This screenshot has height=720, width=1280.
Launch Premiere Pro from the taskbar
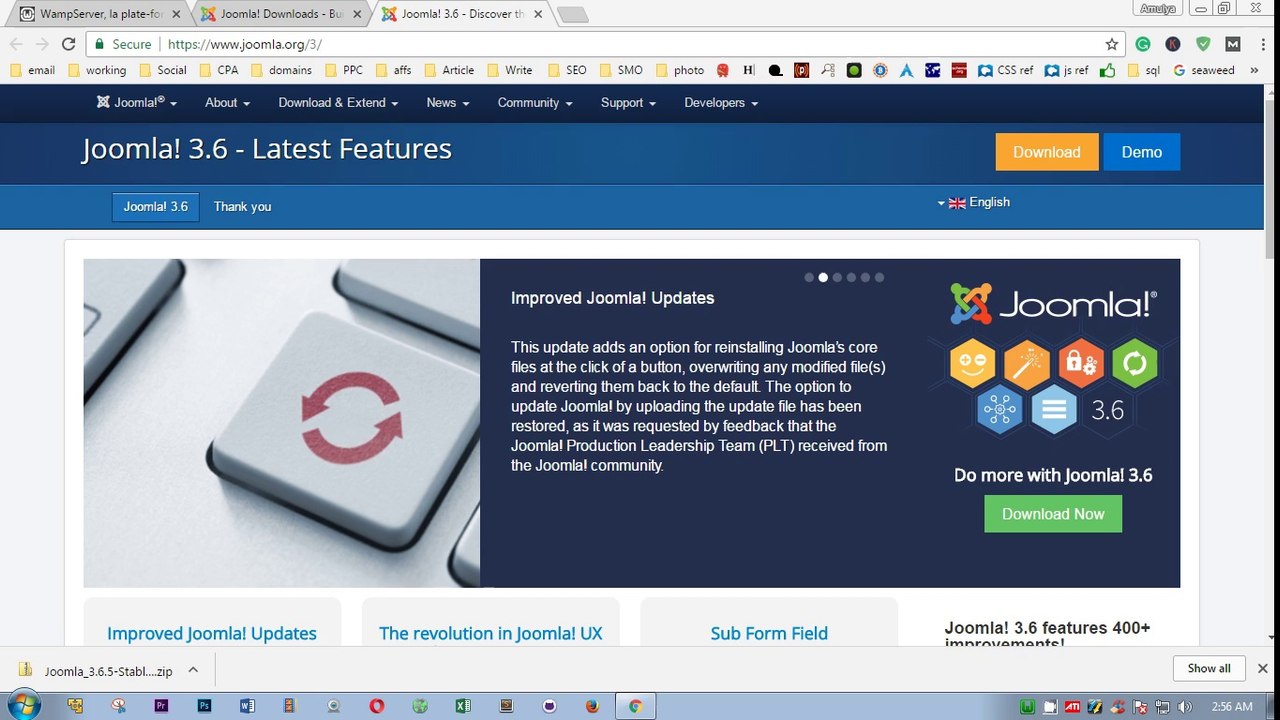point(161,705)
